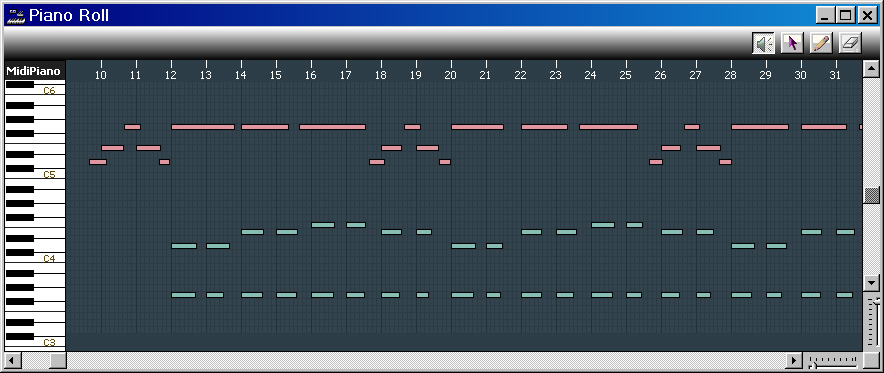Click bar 12 marker in timeline ruler
The height and width of the screenshot is (373, 884).
[x=171, y=74]
